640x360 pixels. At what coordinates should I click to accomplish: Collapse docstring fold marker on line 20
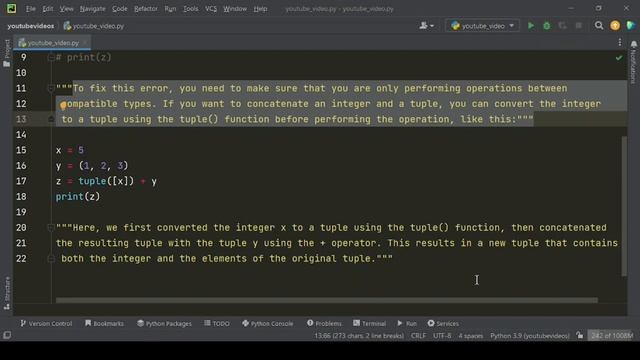[x=51, y=227]
